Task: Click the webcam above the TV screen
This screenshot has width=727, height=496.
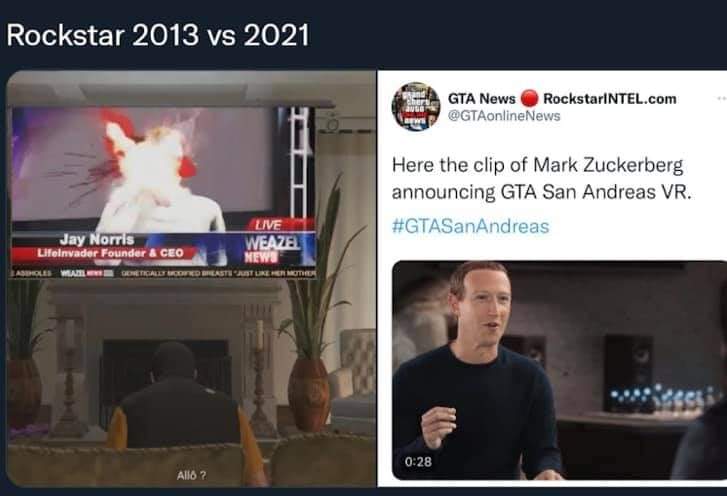Action: click(x=332, y=123)
